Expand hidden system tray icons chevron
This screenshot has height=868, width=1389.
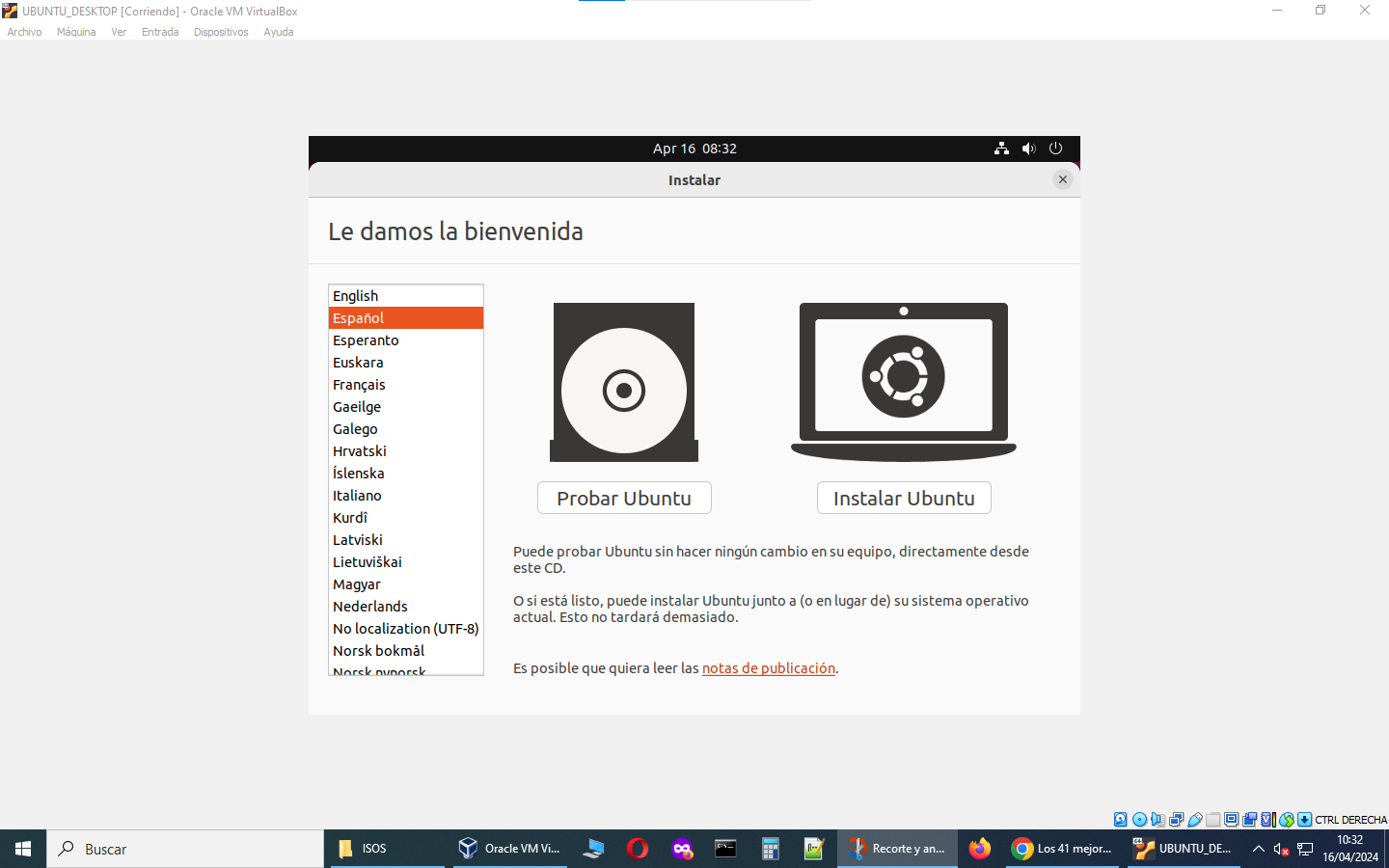tap(1258, 849)
